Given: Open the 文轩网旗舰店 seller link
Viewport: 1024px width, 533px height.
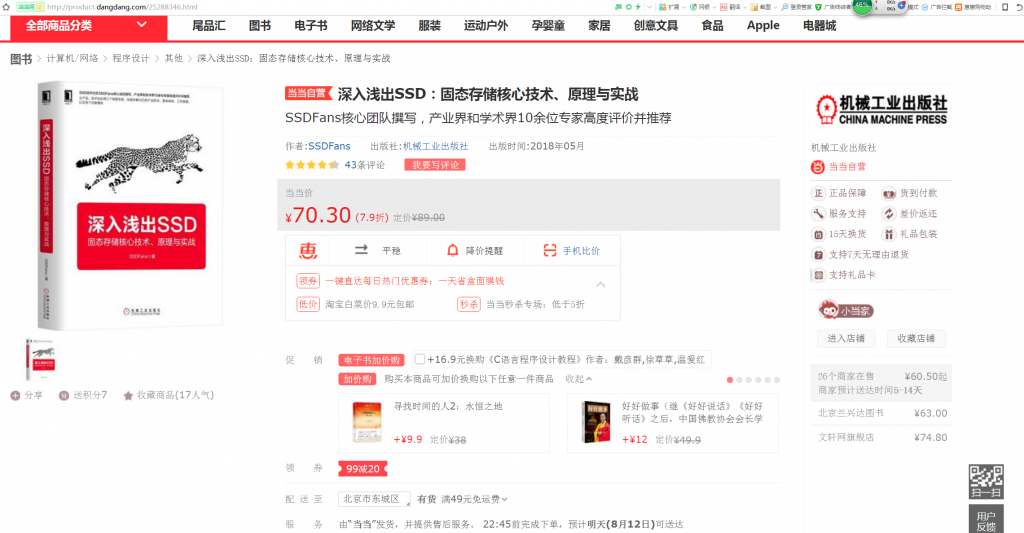Looking at the screenshot, I should [846, 438].
